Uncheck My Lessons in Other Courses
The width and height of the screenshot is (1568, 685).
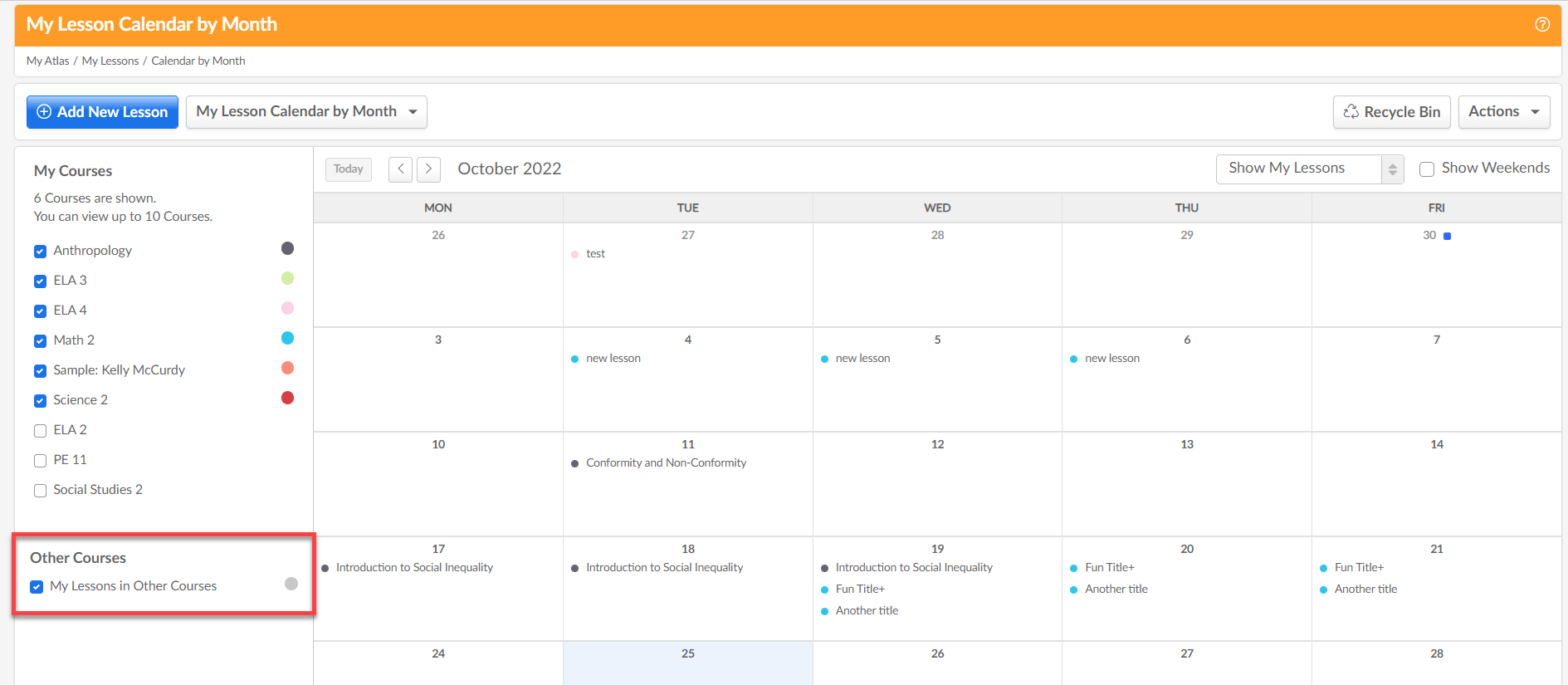tap(37, 586)
